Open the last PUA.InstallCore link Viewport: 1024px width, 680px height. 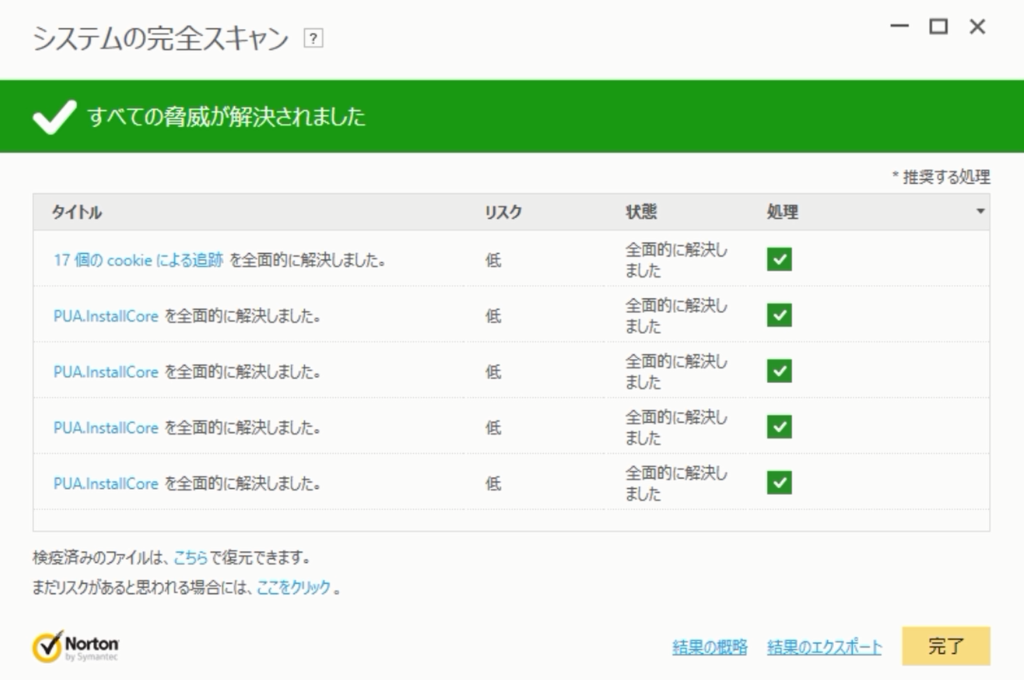(x=106, y=483)
